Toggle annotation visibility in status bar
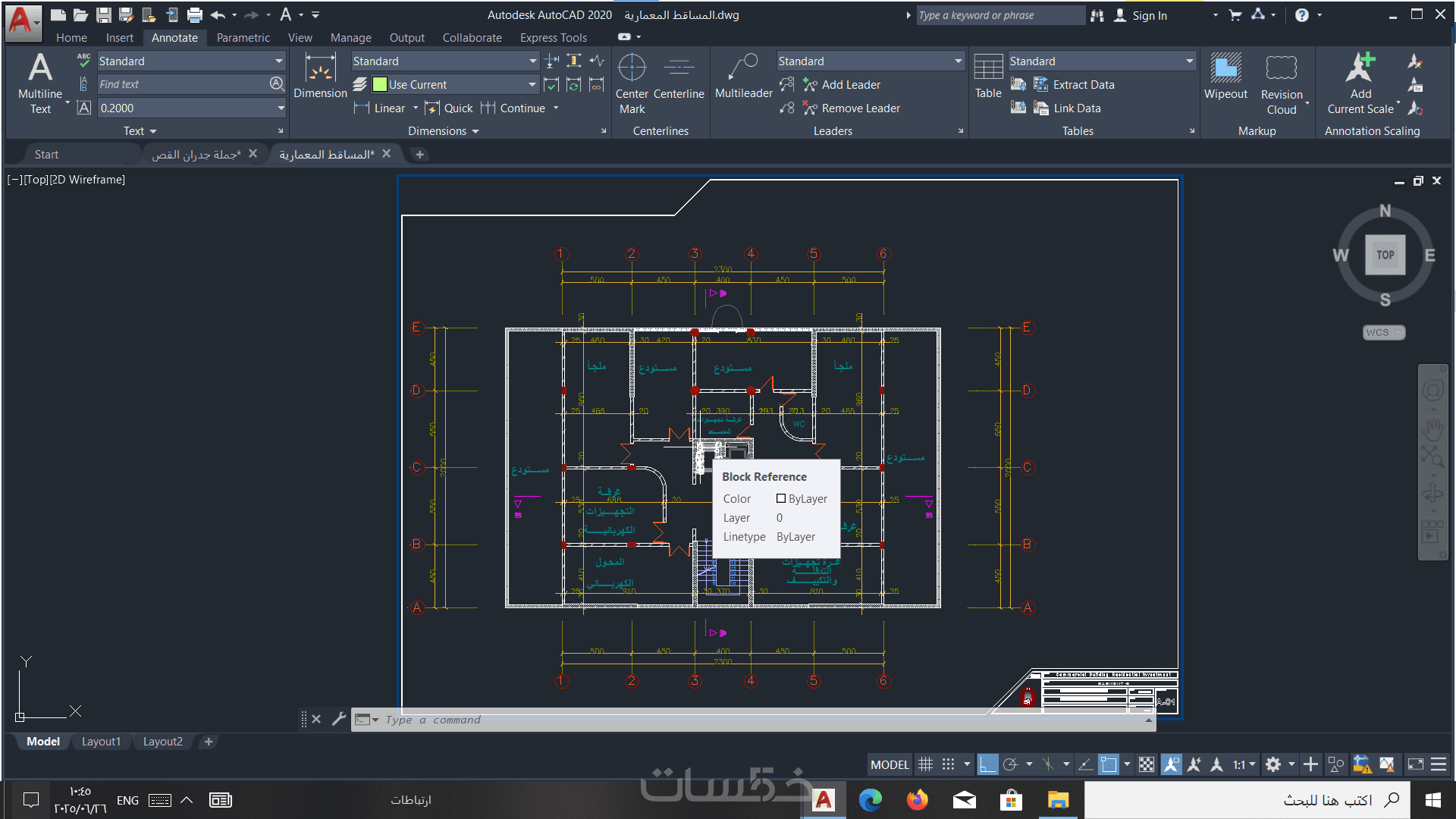This screenshot has height=819, width=1456. coord(1172,764)
